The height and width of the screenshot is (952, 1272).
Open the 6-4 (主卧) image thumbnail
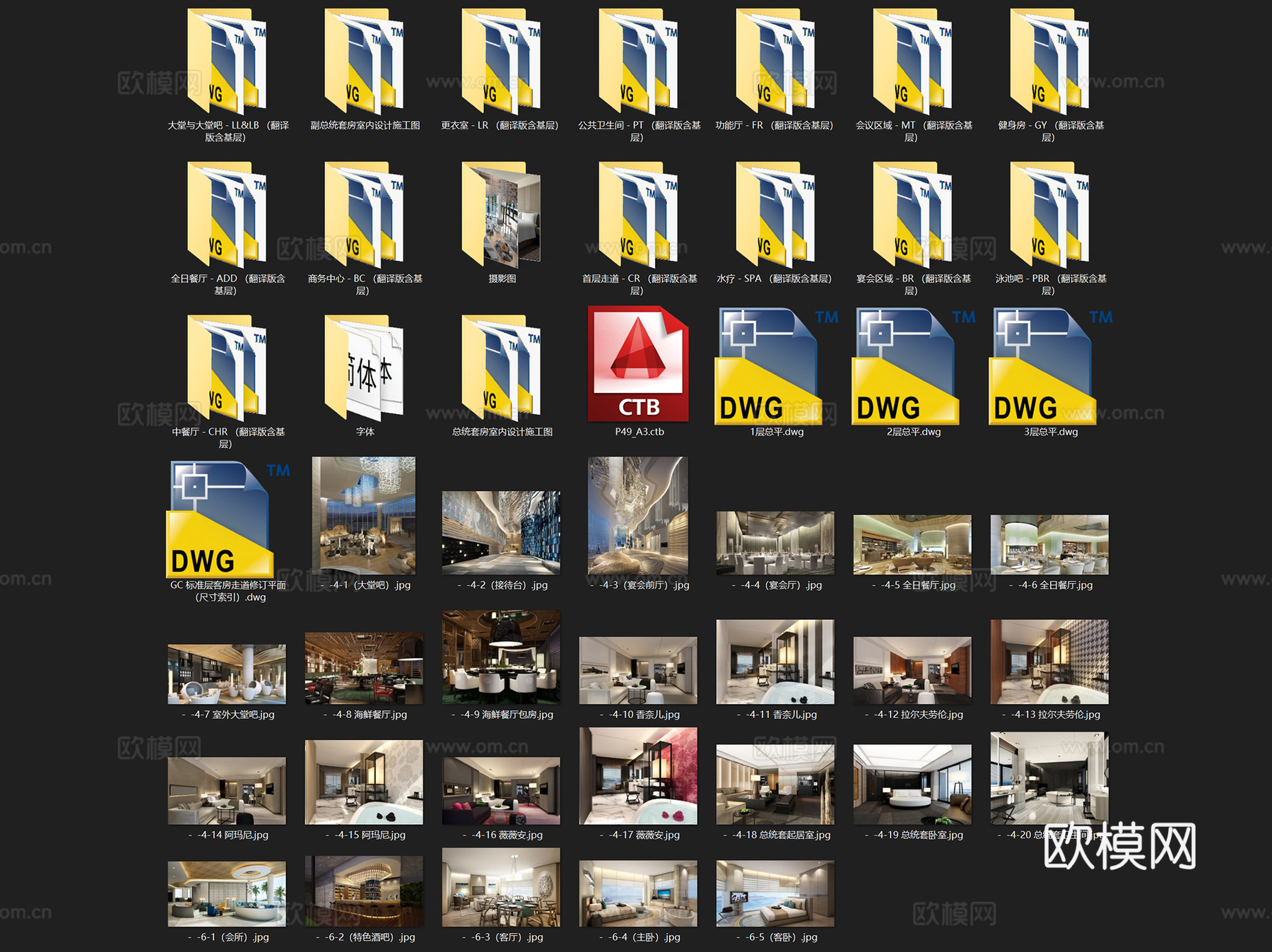[638, 893]
